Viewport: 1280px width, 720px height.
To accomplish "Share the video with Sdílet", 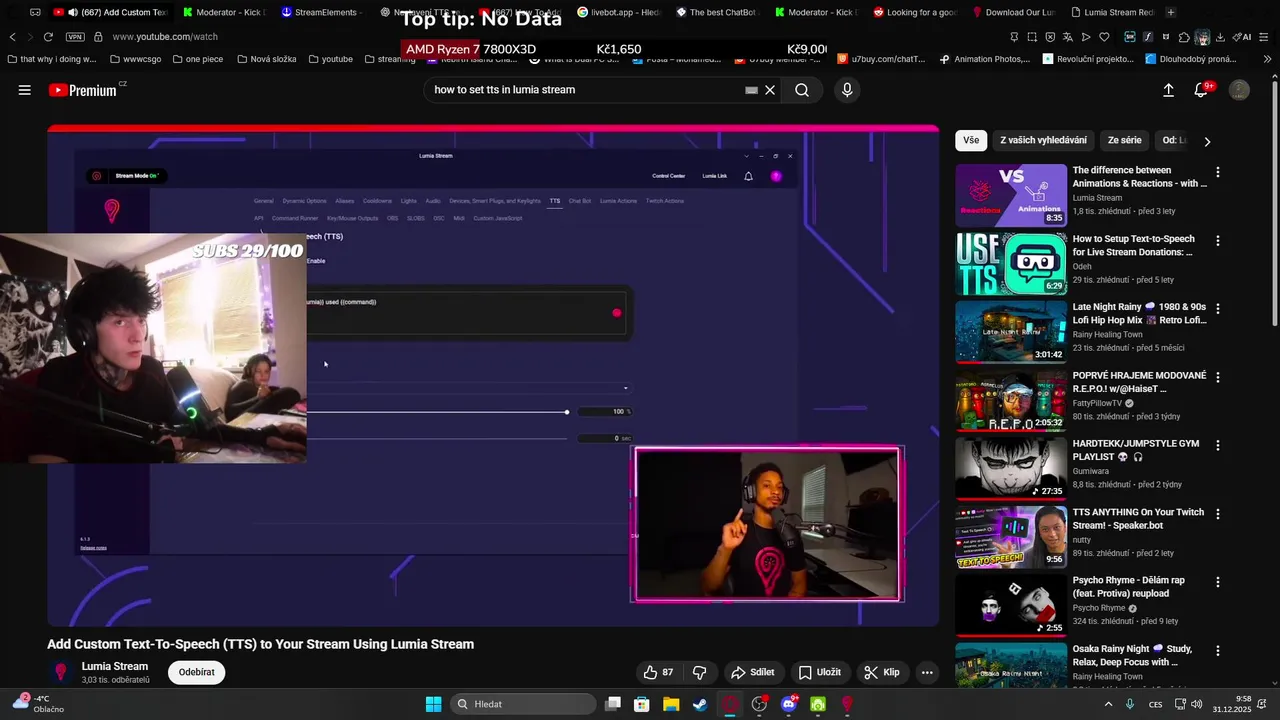I will point(753,672).
